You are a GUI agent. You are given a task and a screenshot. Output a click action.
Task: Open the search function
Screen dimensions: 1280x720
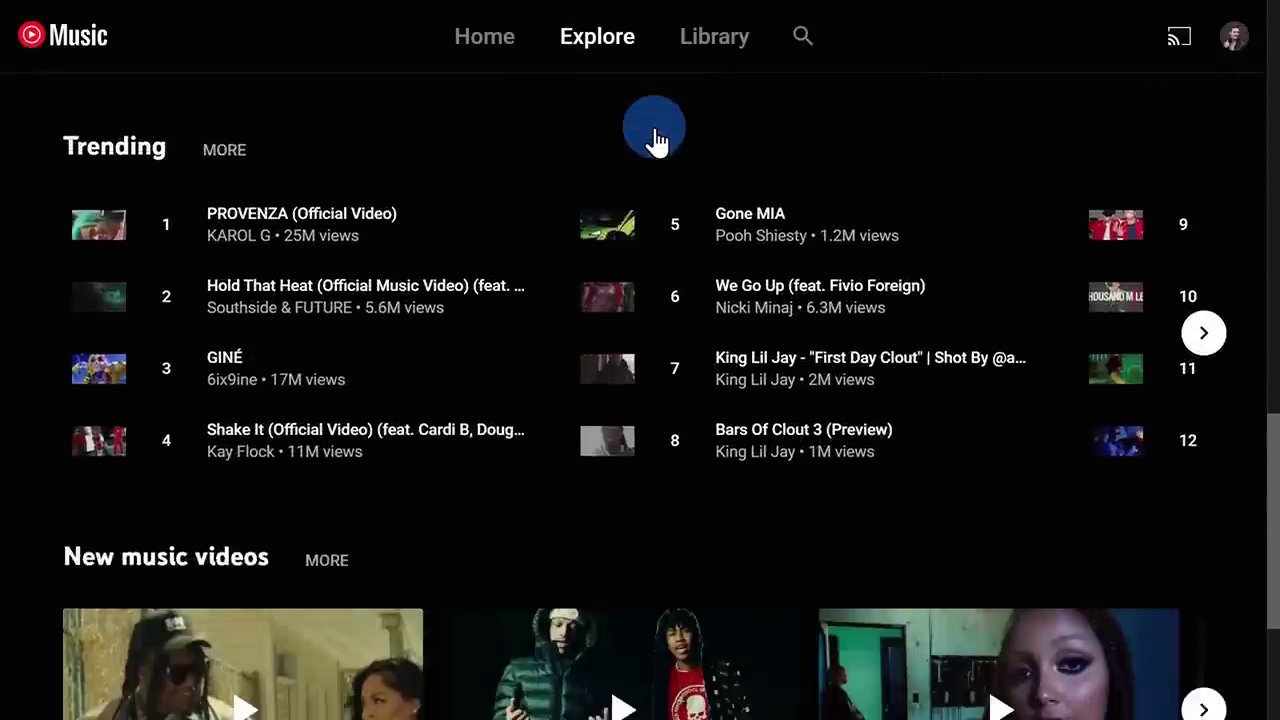click(803, 36)
